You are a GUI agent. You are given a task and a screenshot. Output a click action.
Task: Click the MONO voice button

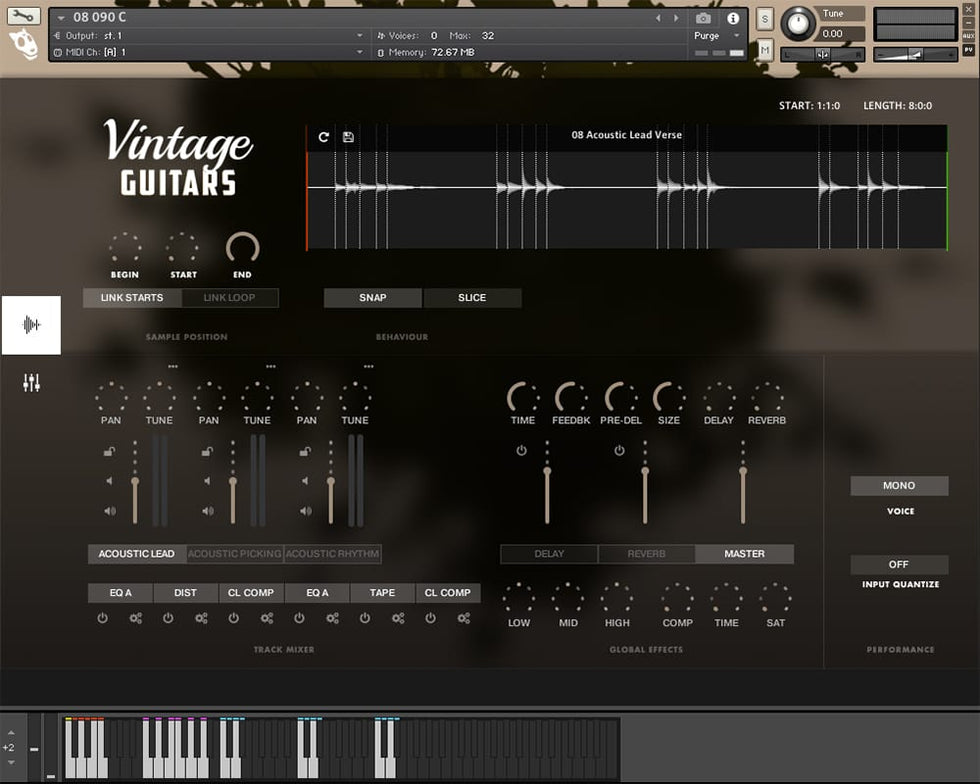click(x=899, y=486)
